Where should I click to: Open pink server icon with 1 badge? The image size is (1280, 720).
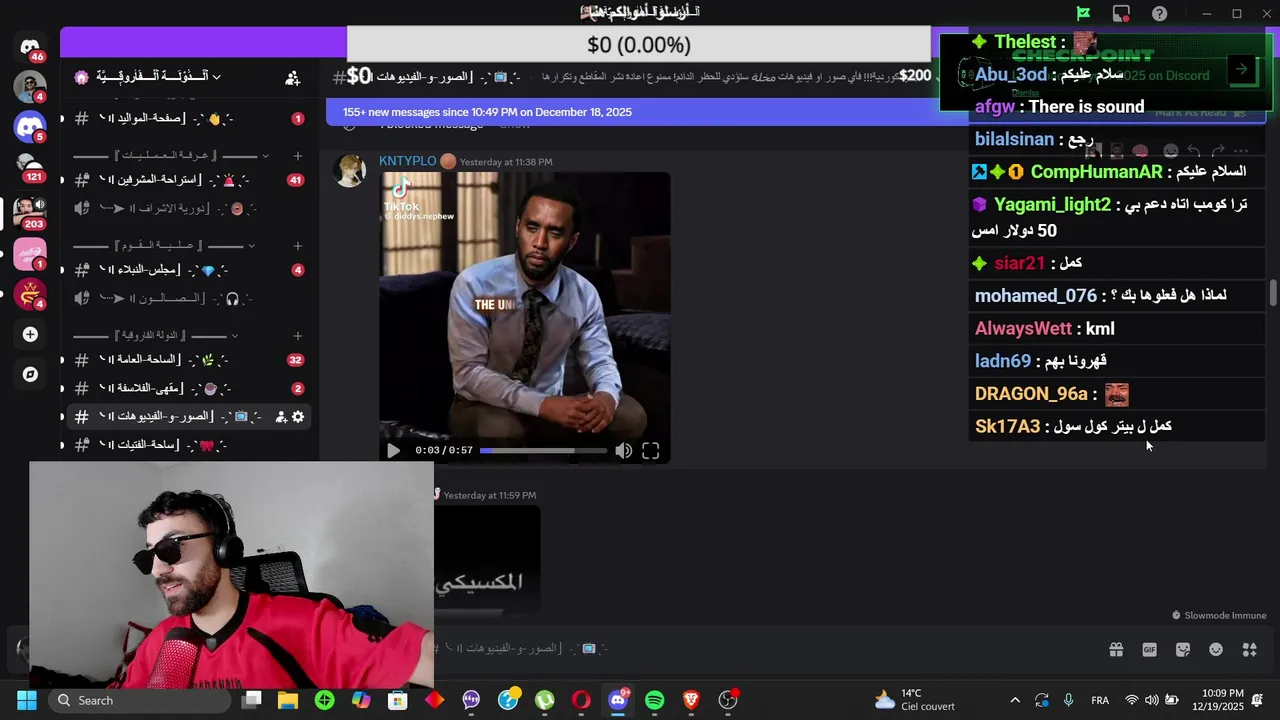[30, 254]
